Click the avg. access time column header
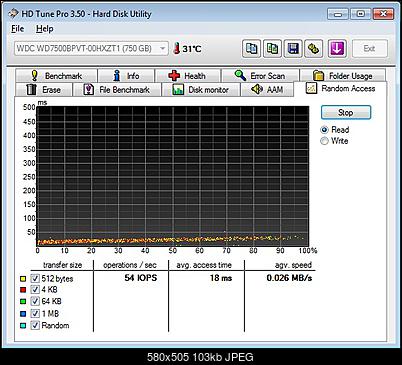Screen dimensions: 402x365 [x=204, y=265]
